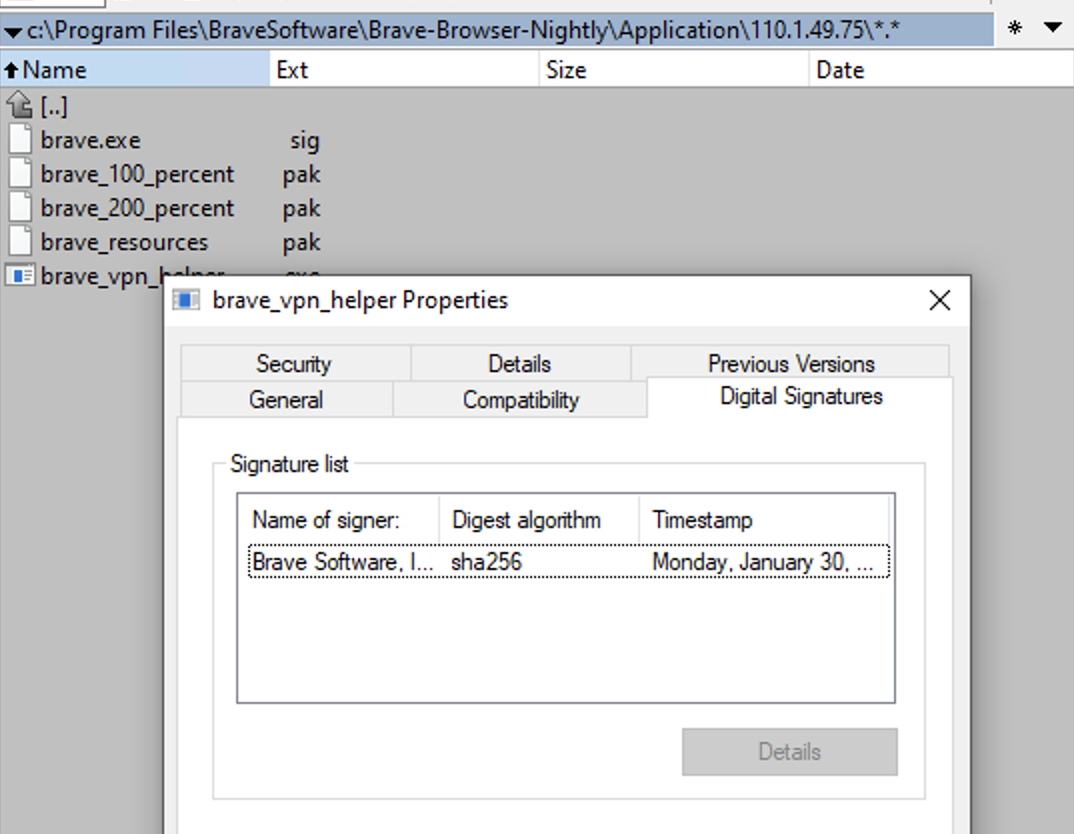The height and width of the screenshot is (834, 1074).
Task: Click the sig extension of brave.exe
Action: pos(305,141)
